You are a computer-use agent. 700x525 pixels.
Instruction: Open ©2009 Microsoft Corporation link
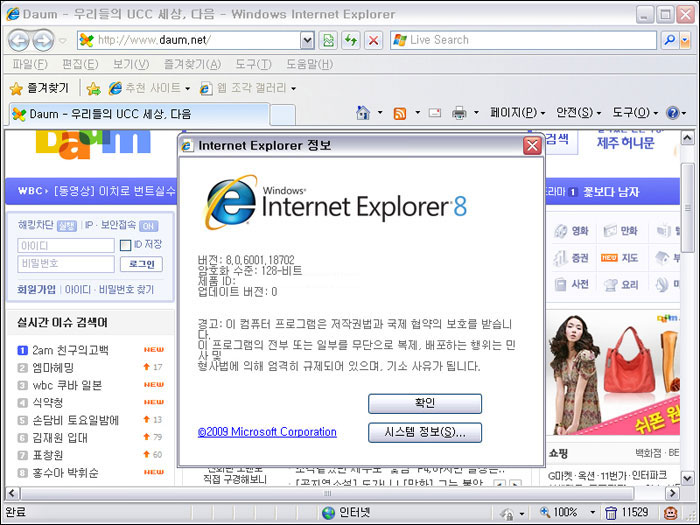click(267, 432)
